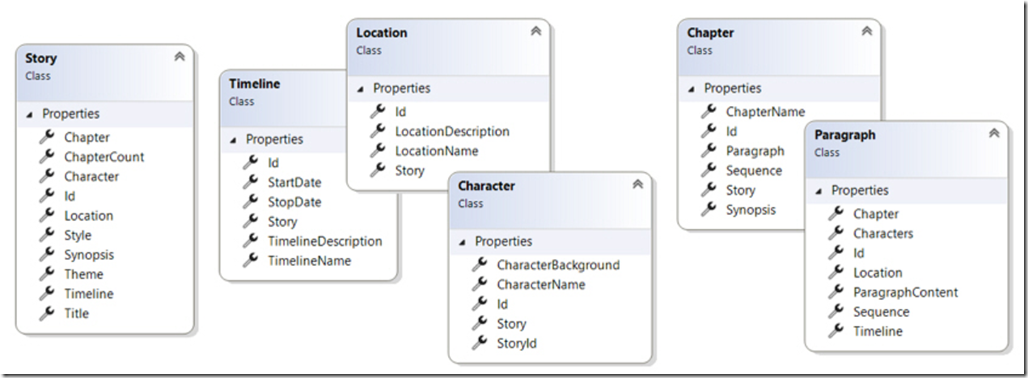Collapse the Story class box chevron
Screen dimensions: 1028x378
click(x=179, y=57)
